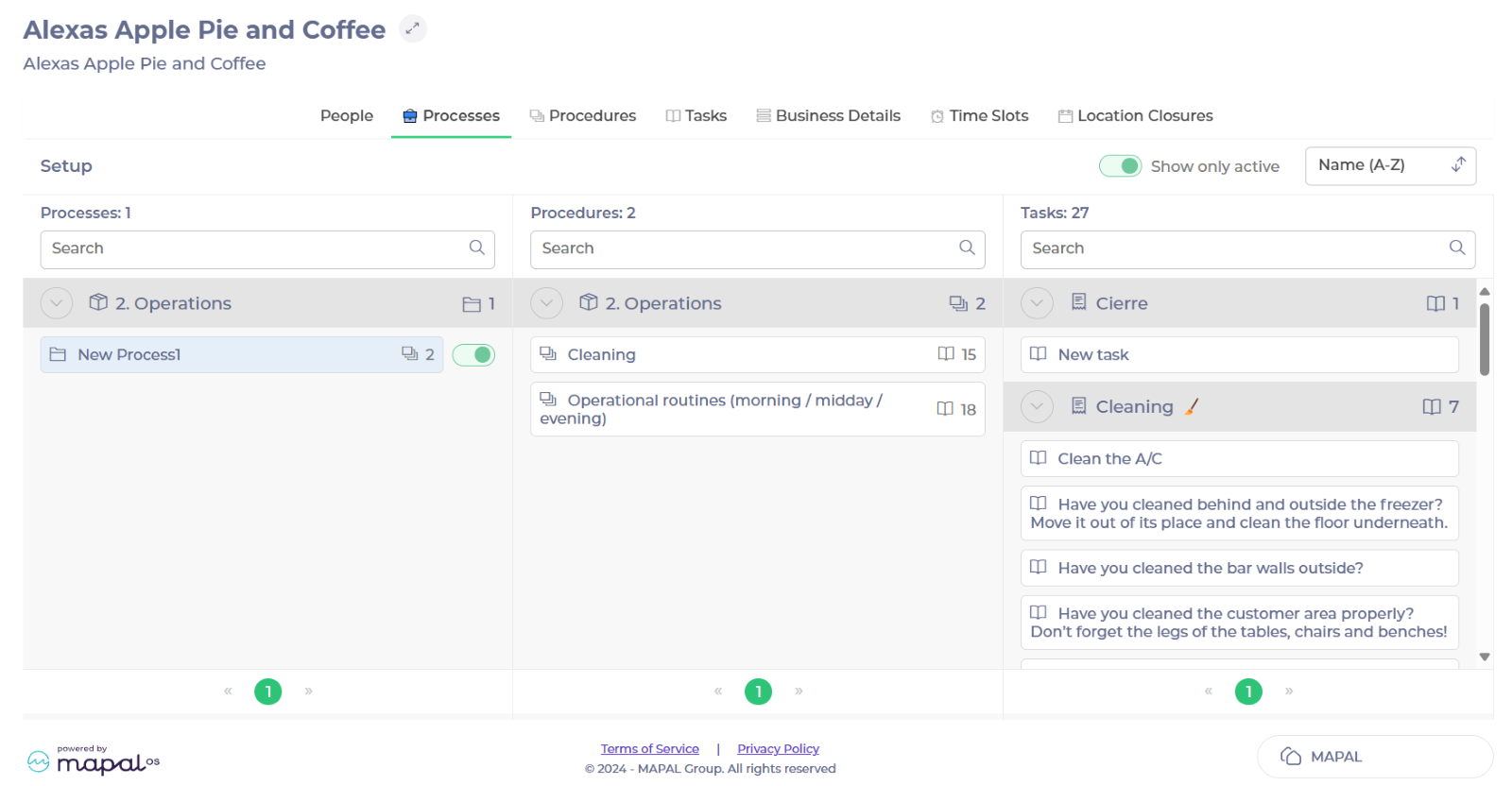
Task: Toggle the New Process1 active switch
Action: click(473, 354)
